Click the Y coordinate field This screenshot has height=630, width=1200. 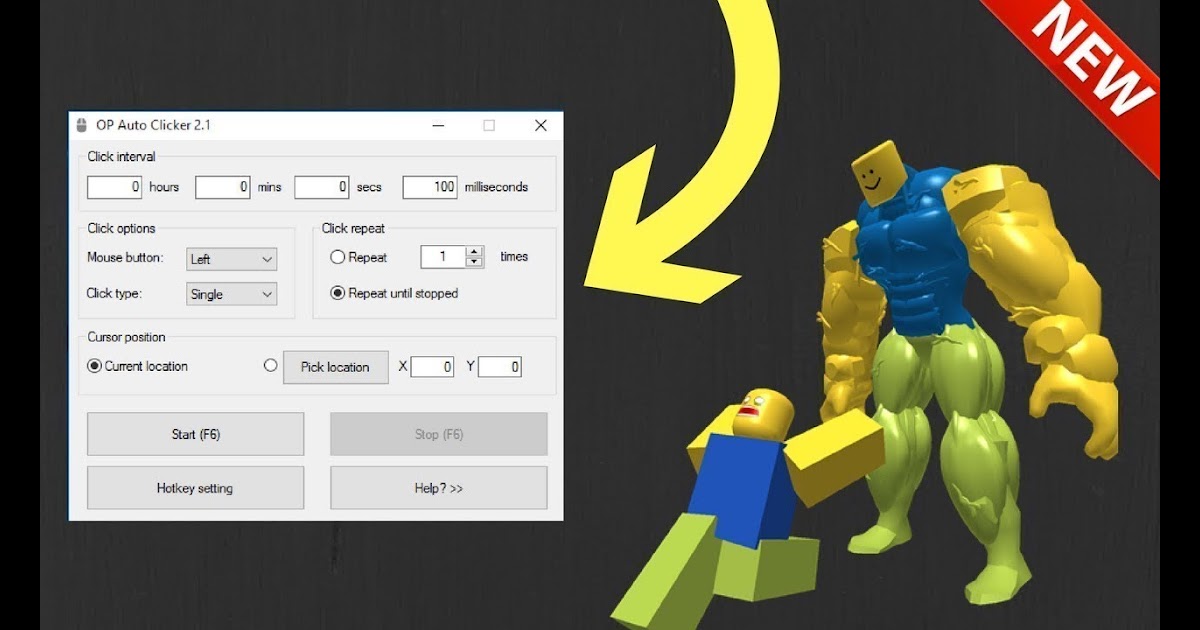point(500,367)
